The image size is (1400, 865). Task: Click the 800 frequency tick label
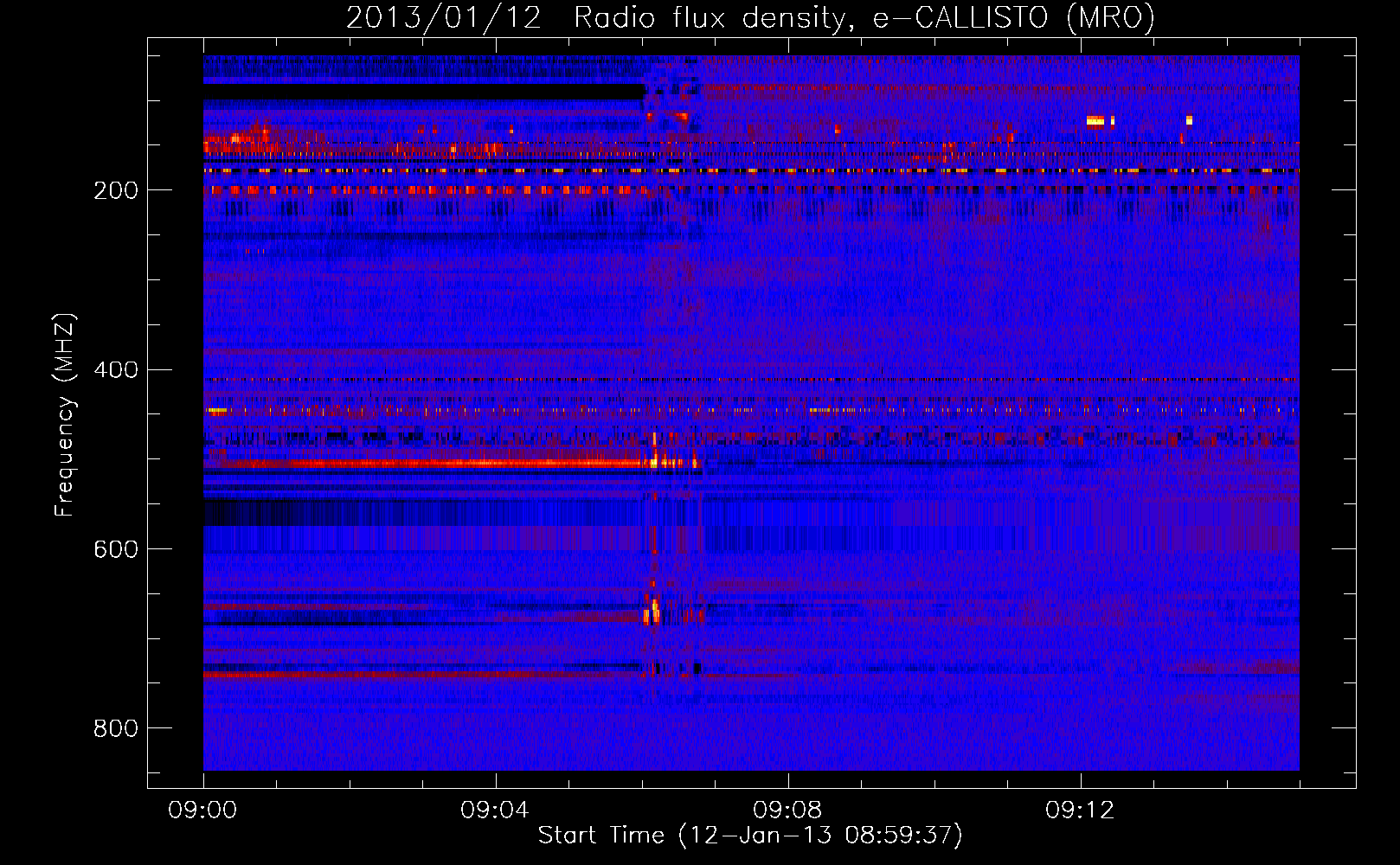(116, 729)
